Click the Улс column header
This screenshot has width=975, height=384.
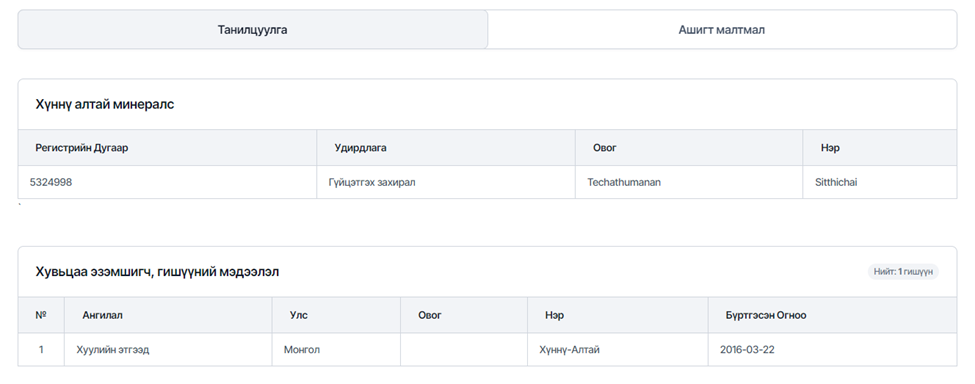coord(336,315)
